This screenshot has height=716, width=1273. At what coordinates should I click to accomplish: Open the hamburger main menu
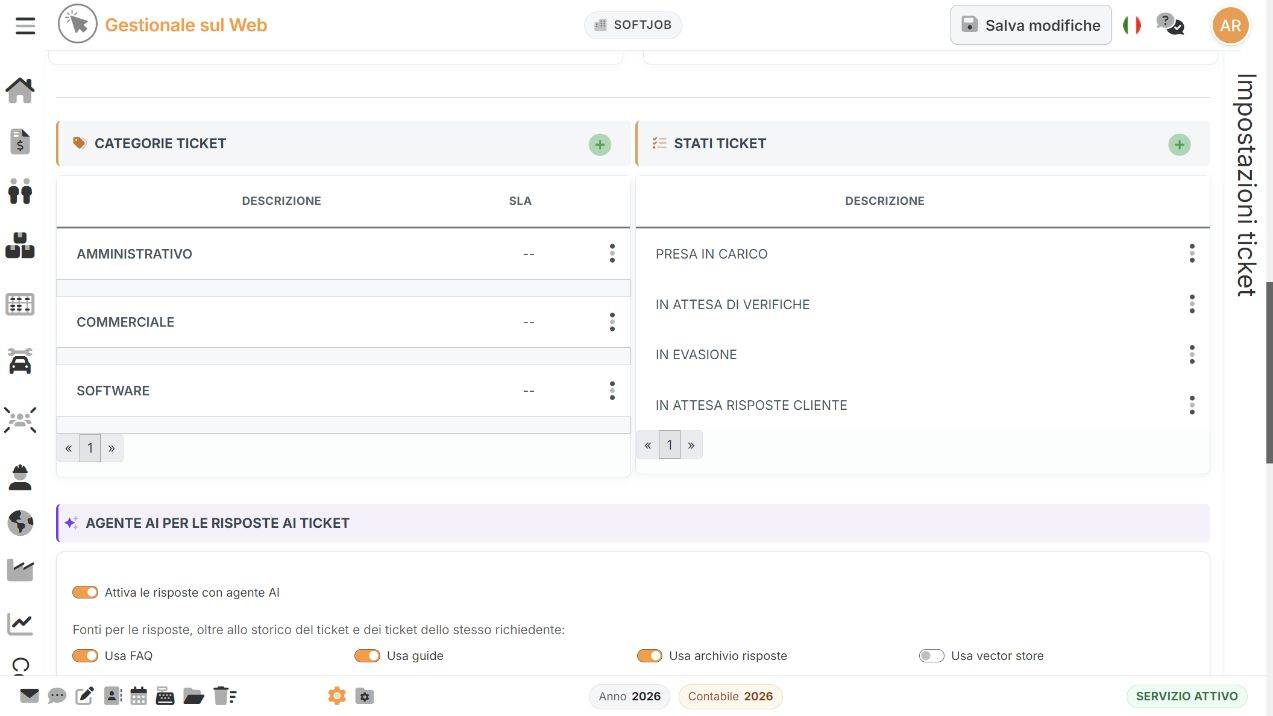coord(25,26)
